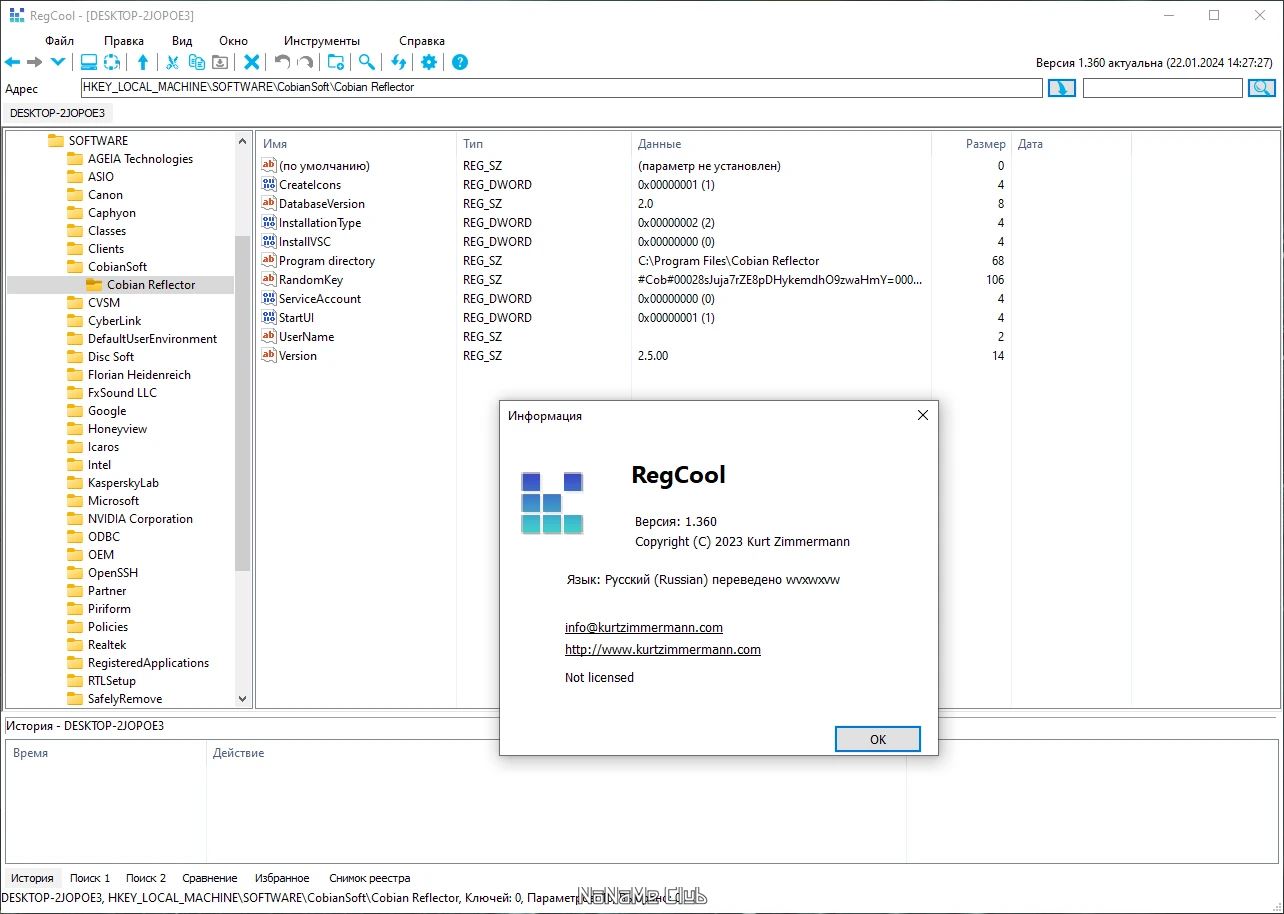
Task: Click the circular network registry connect icon
Action: tap(112, 62)
